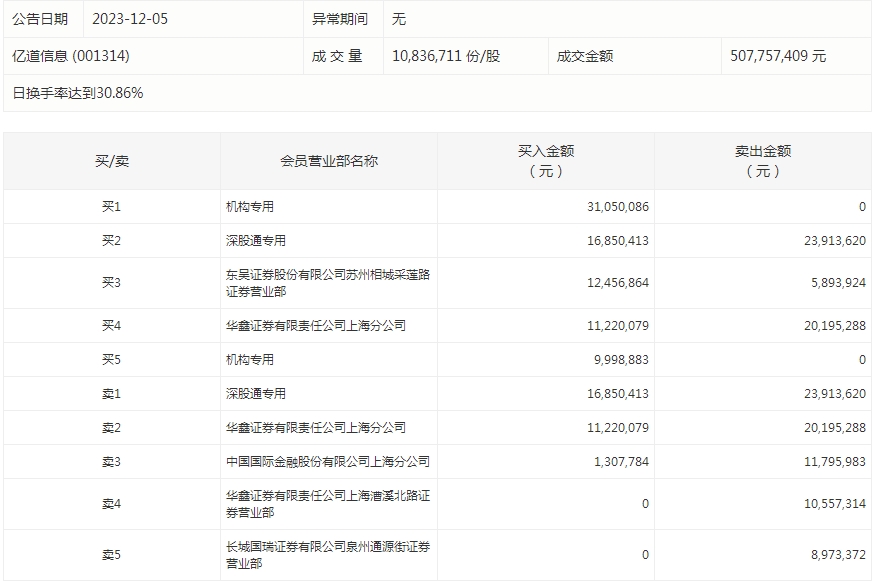Select 机构专用 in the 买5 row

250,359
